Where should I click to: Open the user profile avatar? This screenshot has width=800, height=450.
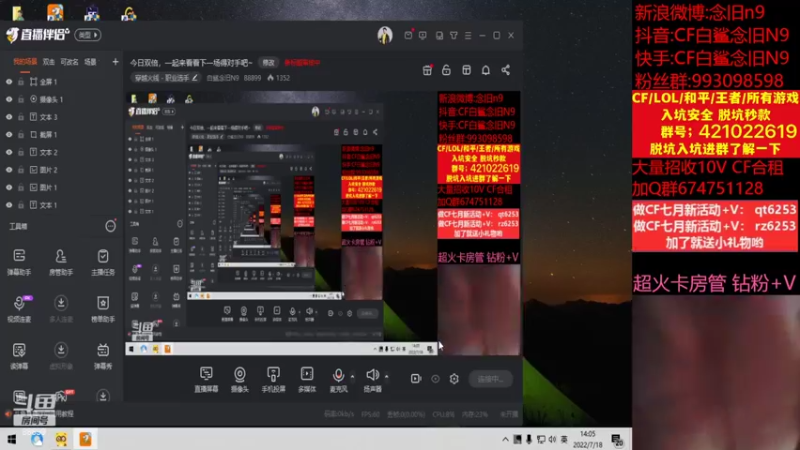click(385, 35)
